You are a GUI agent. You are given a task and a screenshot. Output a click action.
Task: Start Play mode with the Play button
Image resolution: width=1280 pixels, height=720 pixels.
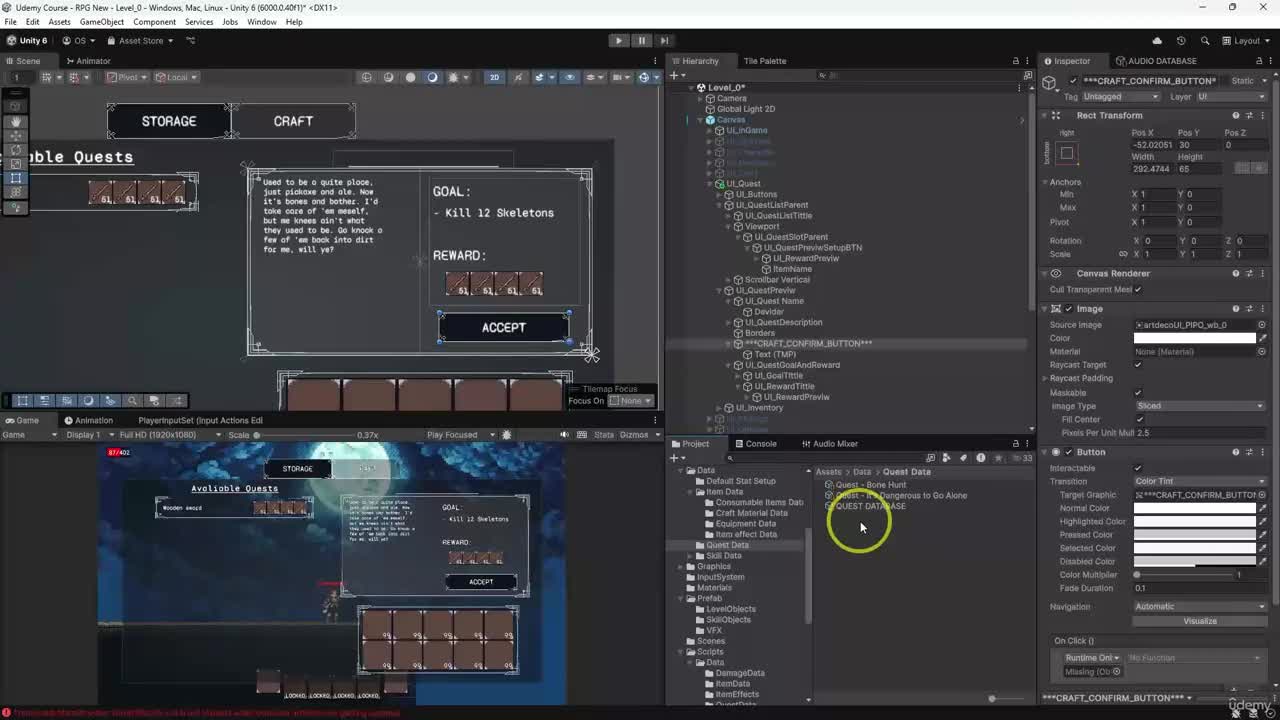619,41
